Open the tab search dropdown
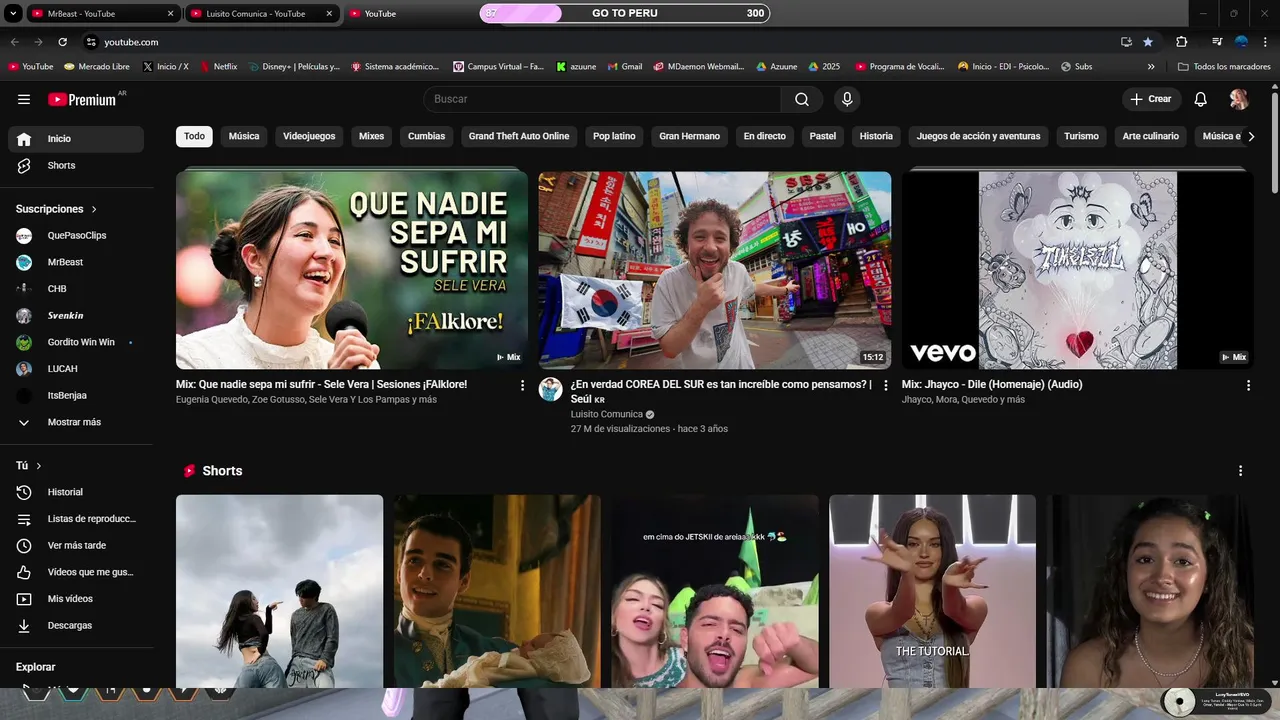The height and width of the screenshot is (720, 1280). coord(13,14)
